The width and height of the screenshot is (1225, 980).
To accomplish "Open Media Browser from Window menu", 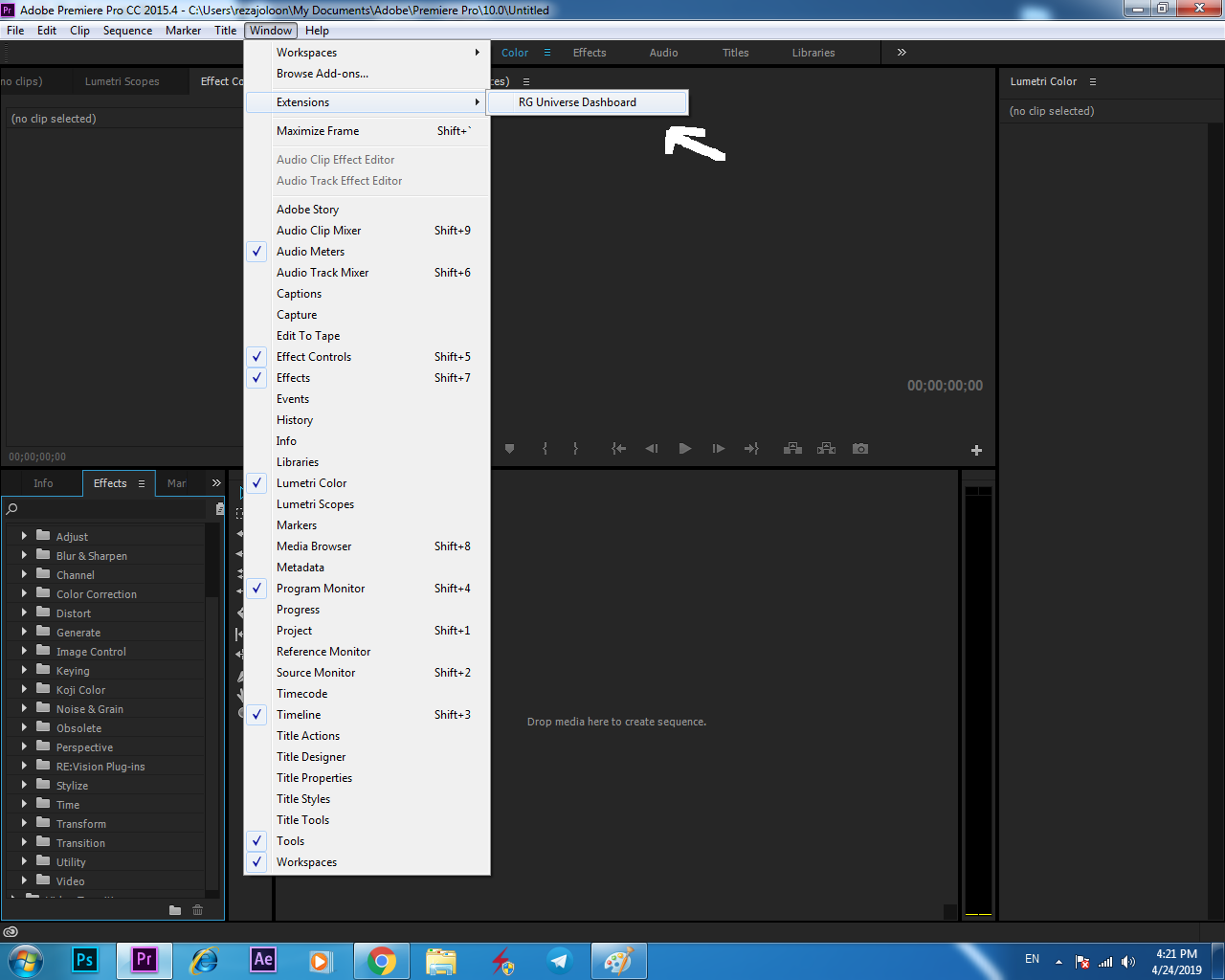I will 367,546.
